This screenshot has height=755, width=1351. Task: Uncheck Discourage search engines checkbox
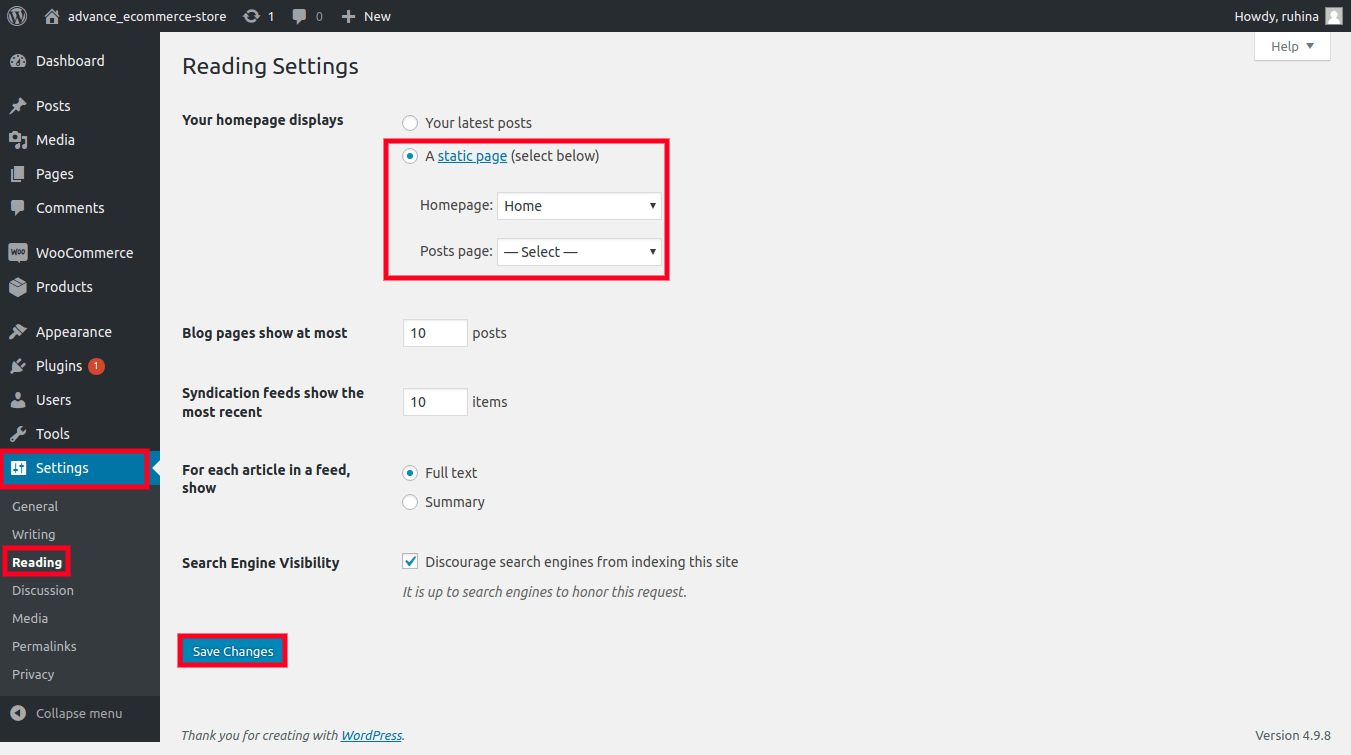click(x=410, y=562)
